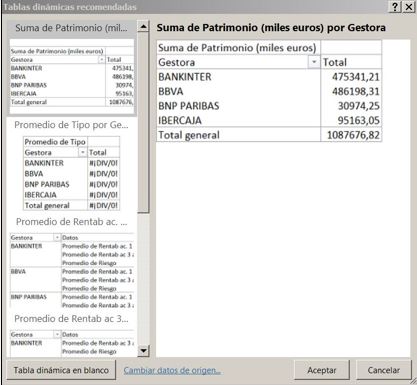Click the list scroll up arrow

(x=143, y=26)
